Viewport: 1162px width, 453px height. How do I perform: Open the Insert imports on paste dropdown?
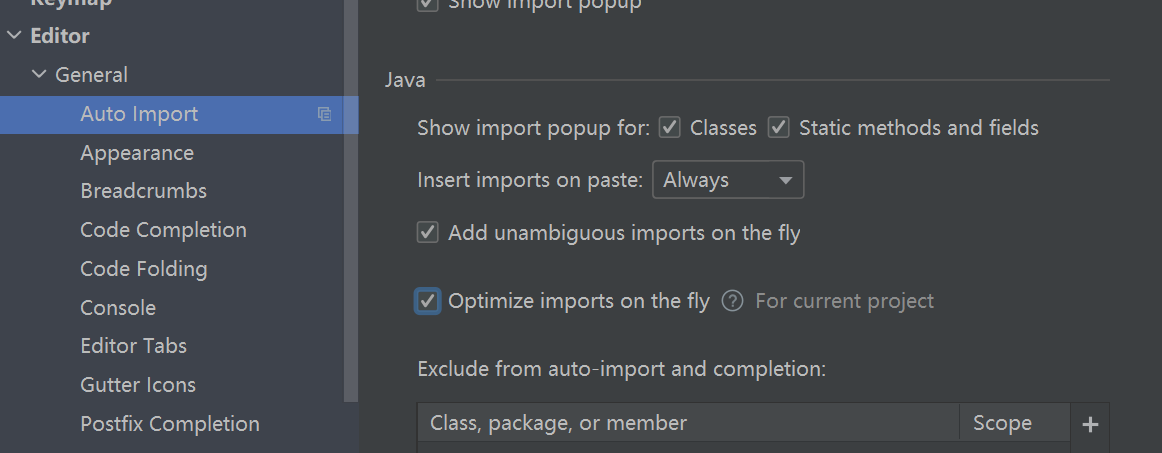click(x=728, y=181)
